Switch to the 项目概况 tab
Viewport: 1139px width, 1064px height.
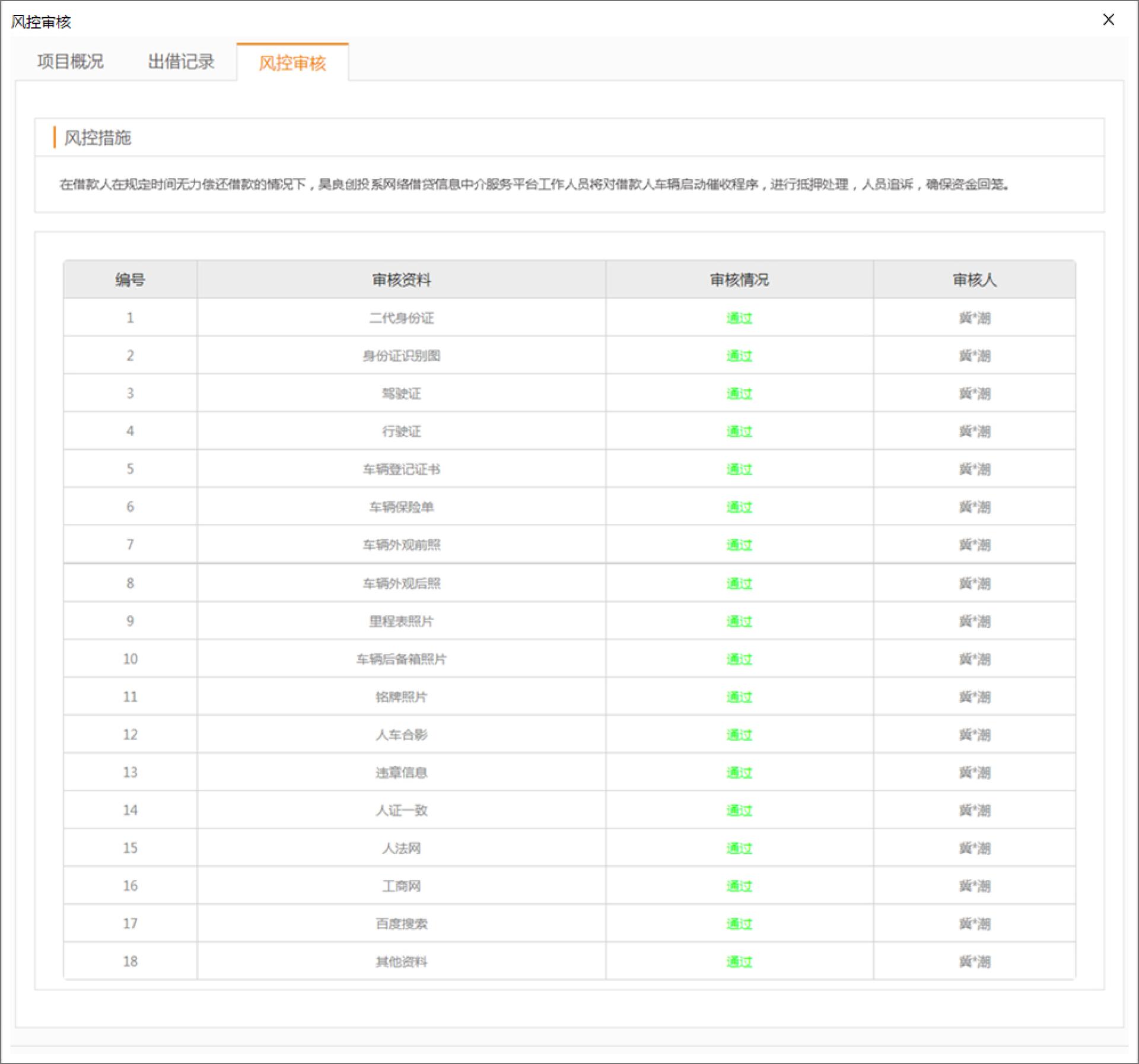(70, 62)
